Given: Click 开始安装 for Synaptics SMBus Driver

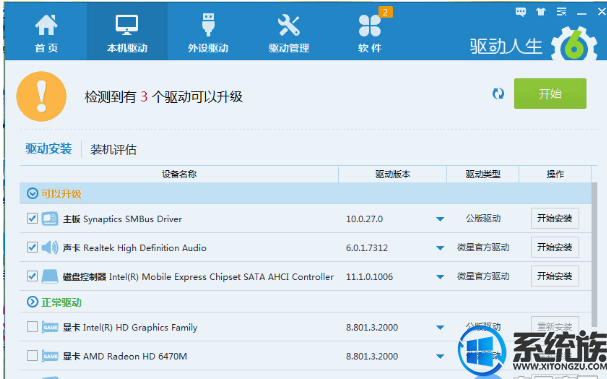Looking at the screenshot, I should (555, 218).
